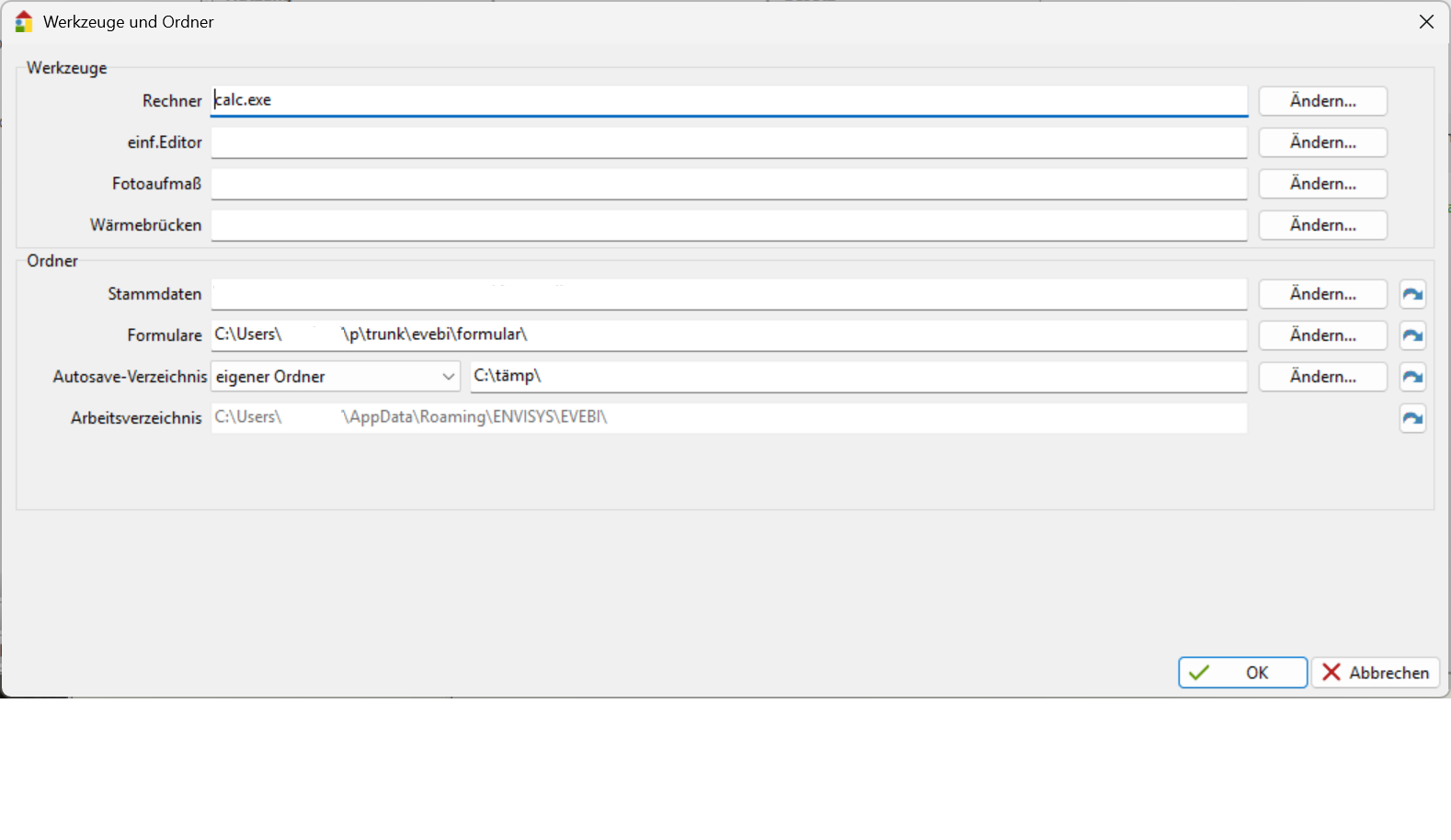Viewport: 1451px width, 840px height.
Task: Click Ändern next to Fotoaufmaß
Action: point(1322,184)
